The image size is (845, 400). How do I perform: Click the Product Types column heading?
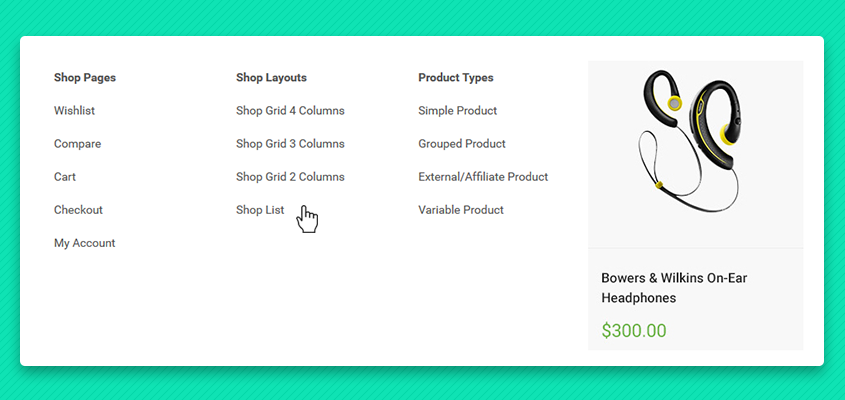coord(455,78)
